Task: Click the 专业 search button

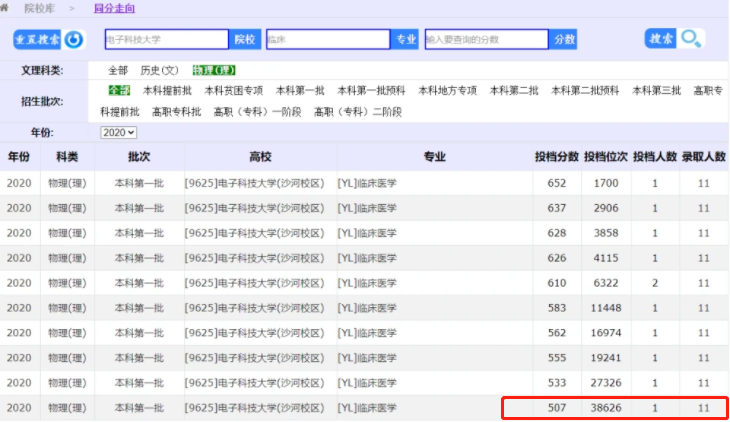Action: click(406, 40)
